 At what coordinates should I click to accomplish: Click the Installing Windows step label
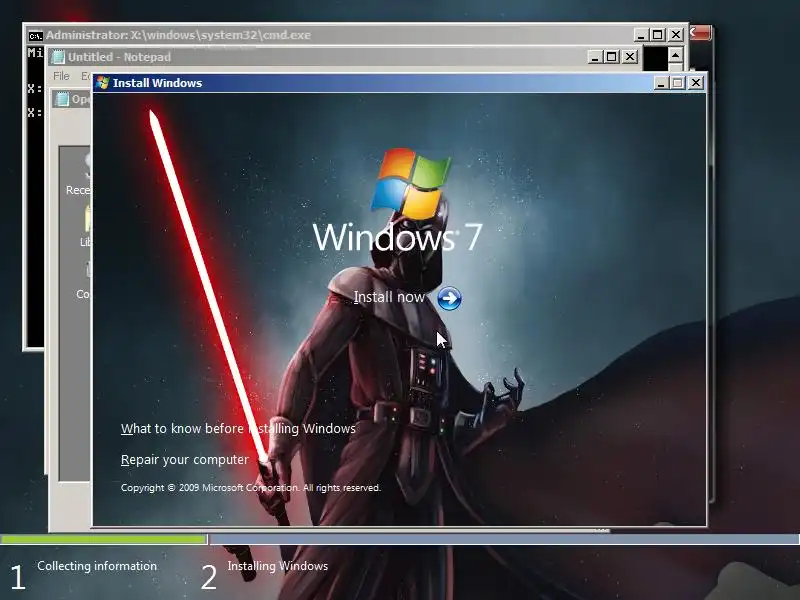[278, 566]
